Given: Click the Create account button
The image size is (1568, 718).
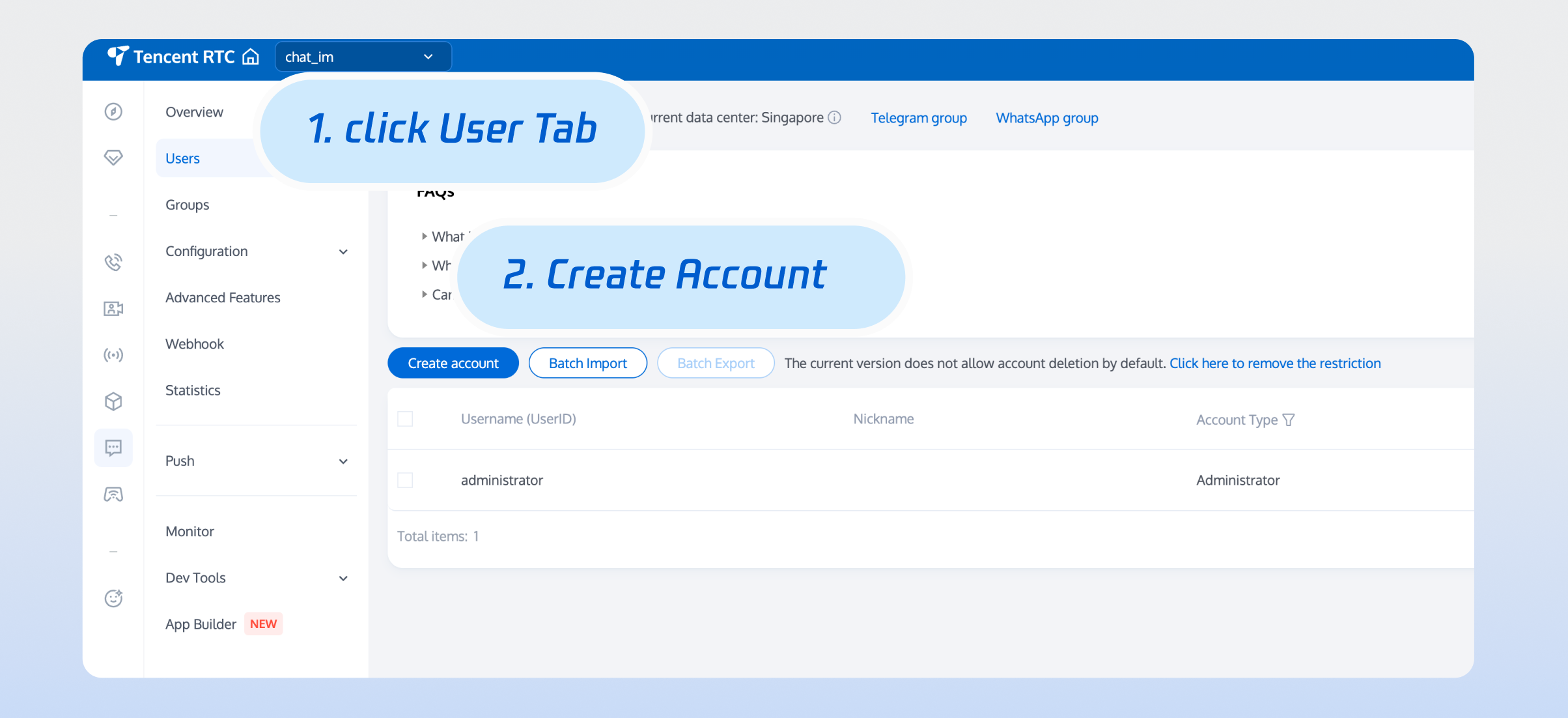Looking at the screenshot, I should pos(453,363).
